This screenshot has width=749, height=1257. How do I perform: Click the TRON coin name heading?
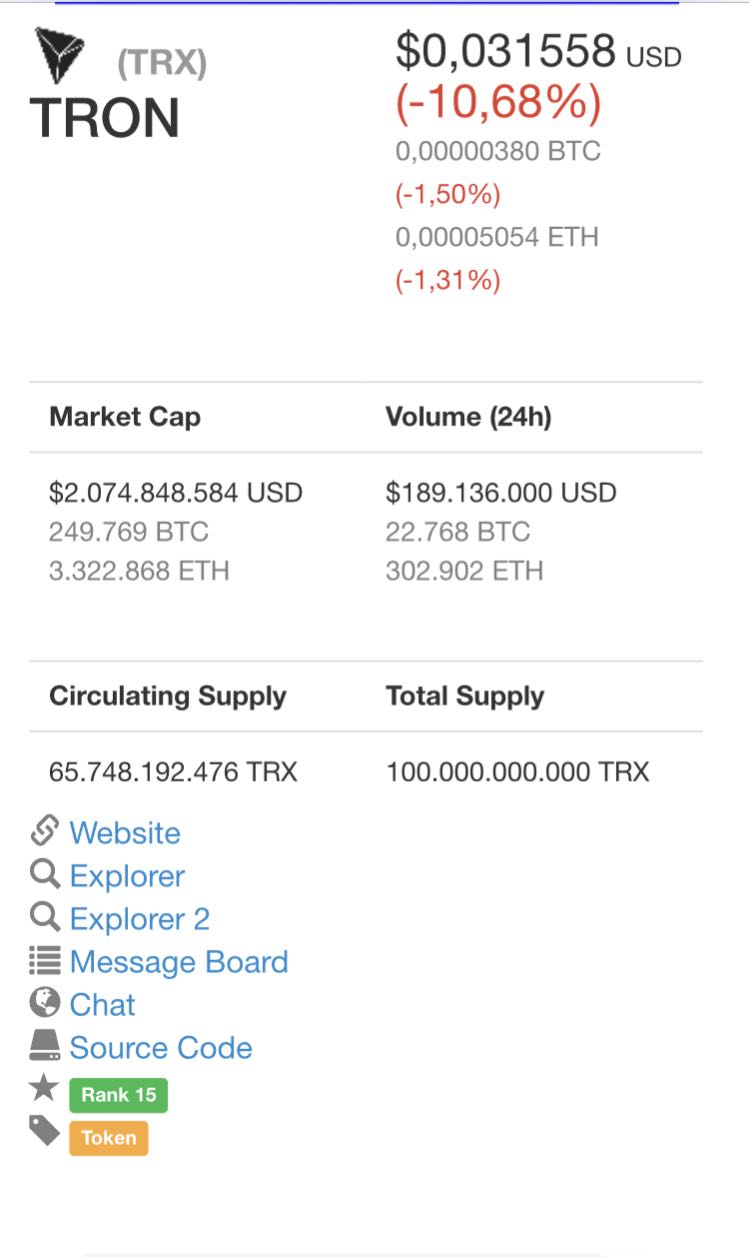105,118
